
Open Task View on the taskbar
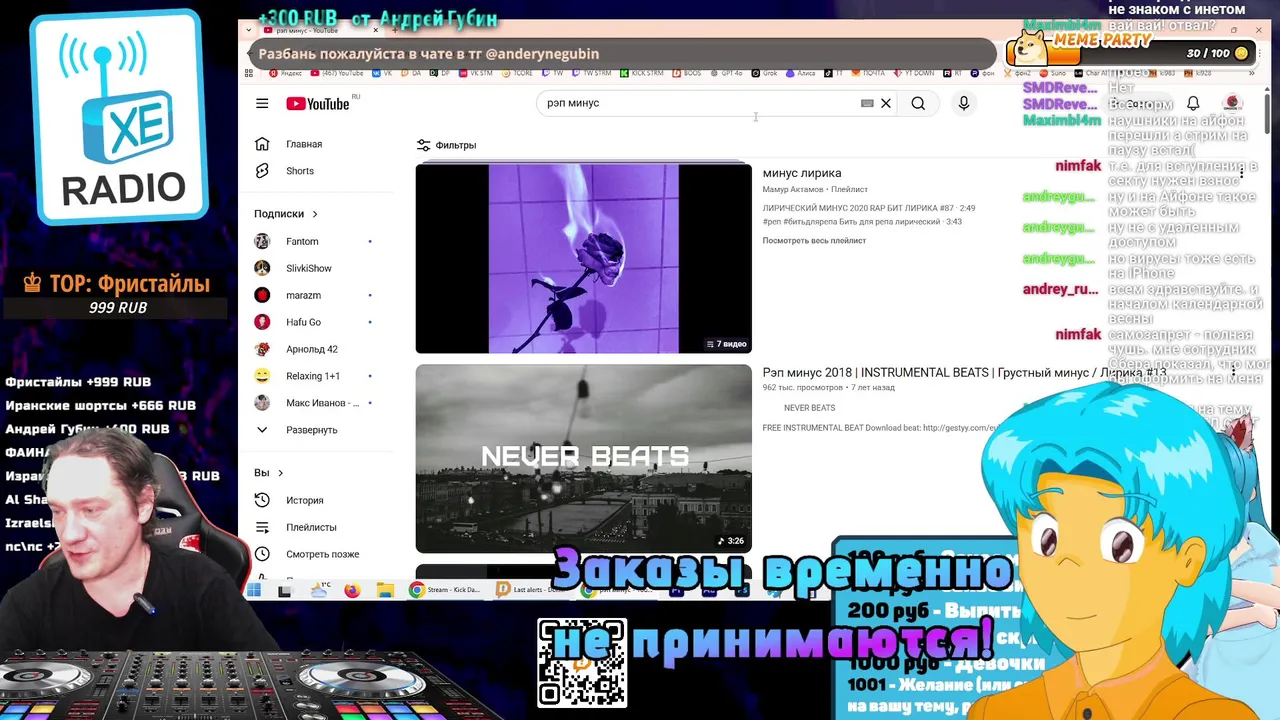pos(286,590)
